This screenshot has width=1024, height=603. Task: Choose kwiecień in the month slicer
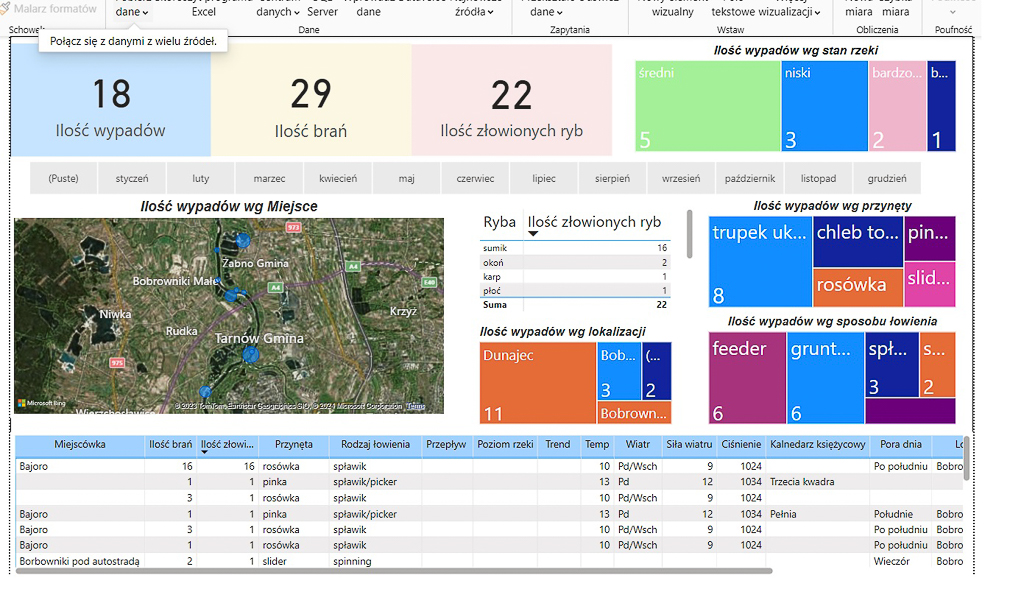338,178
